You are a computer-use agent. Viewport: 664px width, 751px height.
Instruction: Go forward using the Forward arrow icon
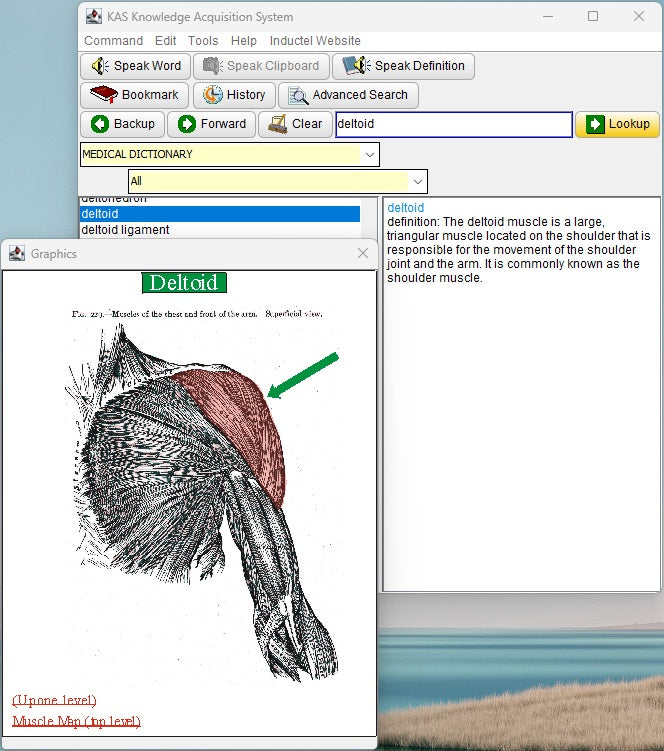click(187, 124)
